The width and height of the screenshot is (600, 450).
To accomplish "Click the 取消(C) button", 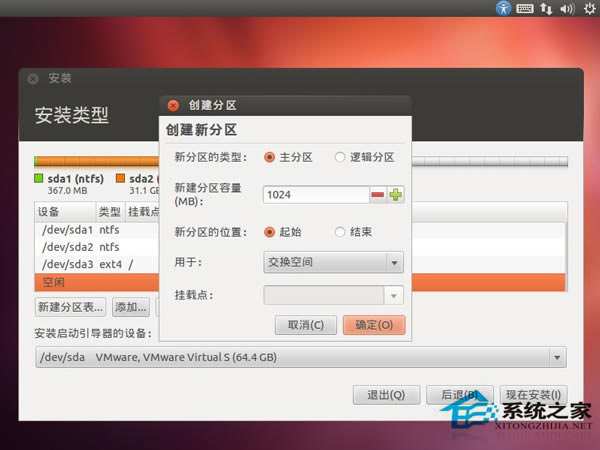I will (x=306, y=325).
